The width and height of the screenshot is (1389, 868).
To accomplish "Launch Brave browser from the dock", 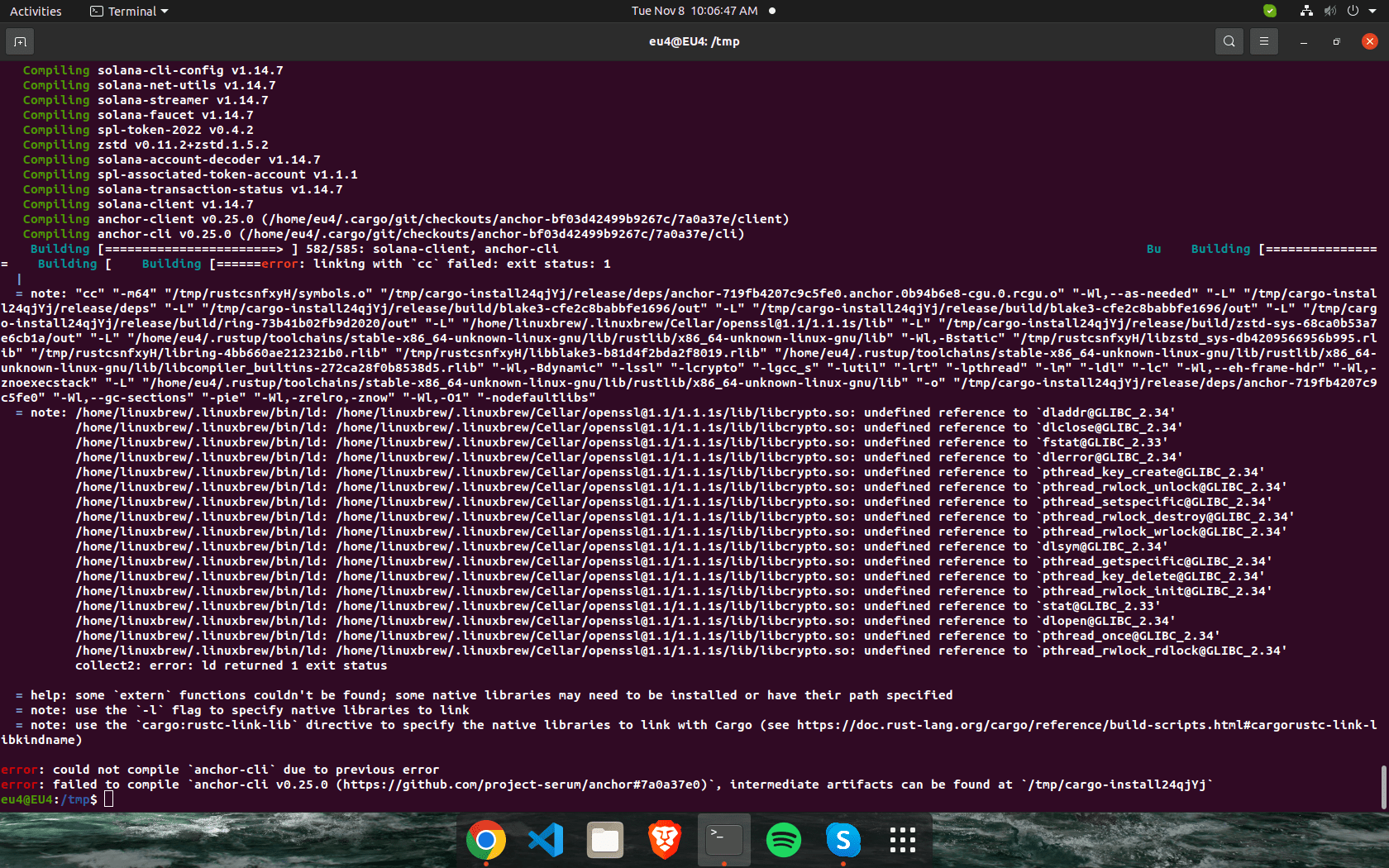I will [x=665, y=839].
